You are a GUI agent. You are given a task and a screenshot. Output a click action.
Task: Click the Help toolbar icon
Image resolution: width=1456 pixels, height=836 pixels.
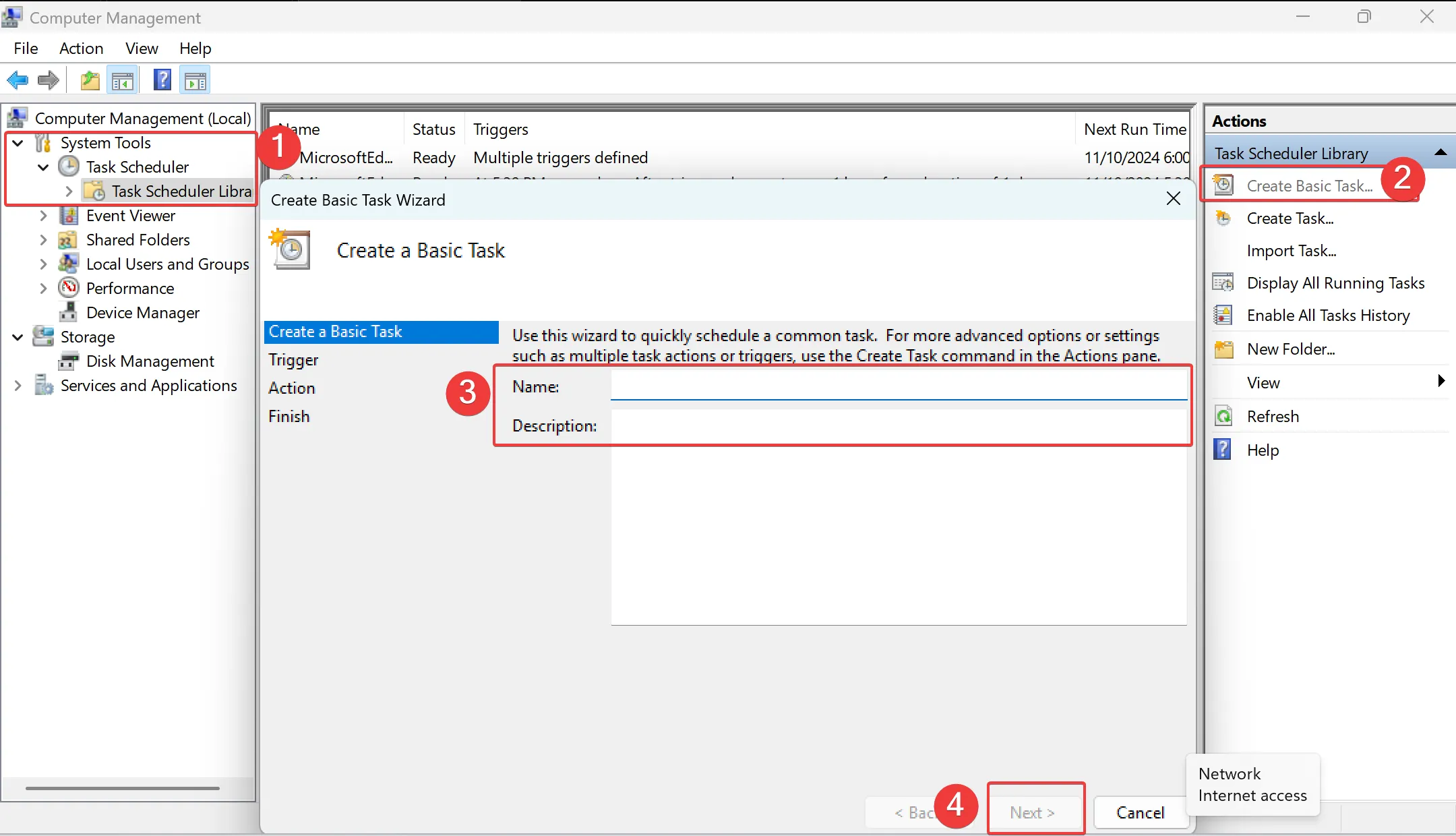pos(162,80)
